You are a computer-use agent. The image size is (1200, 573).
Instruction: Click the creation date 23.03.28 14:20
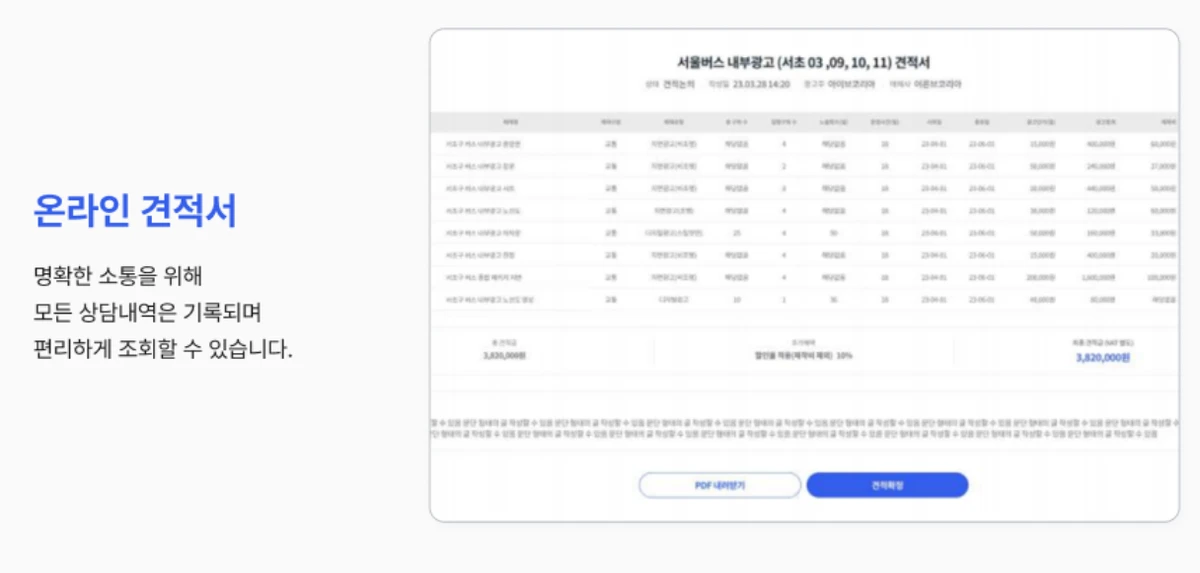point(762,85)
